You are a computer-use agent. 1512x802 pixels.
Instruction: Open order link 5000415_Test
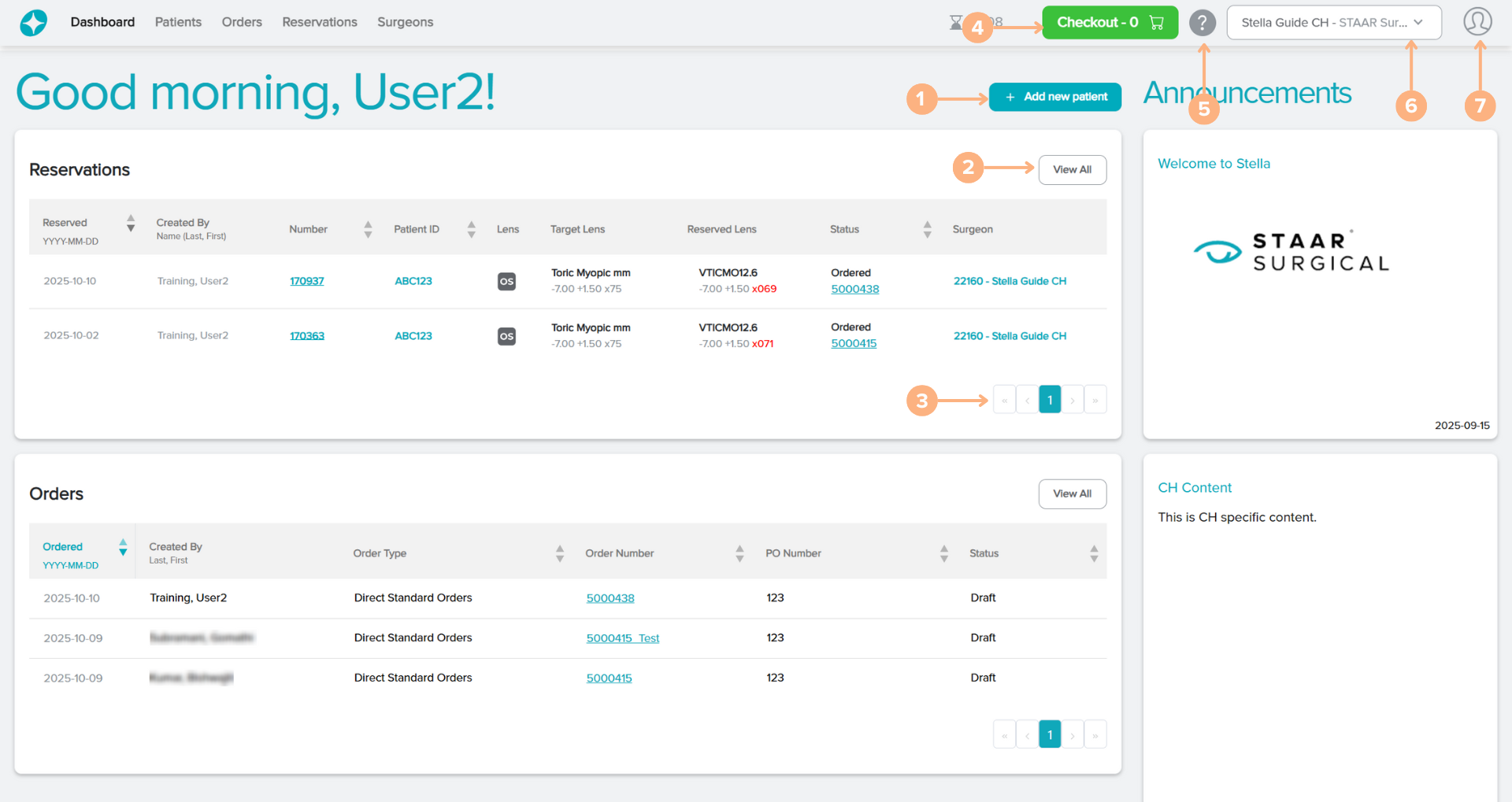[622, 638]
